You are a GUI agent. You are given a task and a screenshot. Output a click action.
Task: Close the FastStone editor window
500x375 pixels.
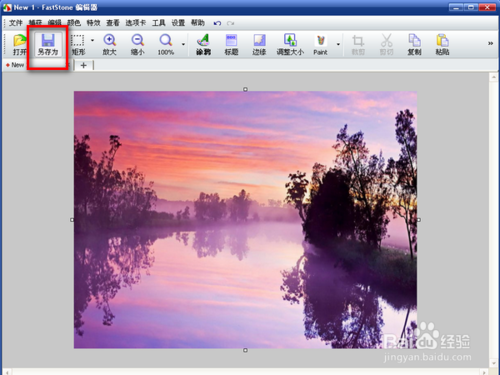click(x=487, y=7)
